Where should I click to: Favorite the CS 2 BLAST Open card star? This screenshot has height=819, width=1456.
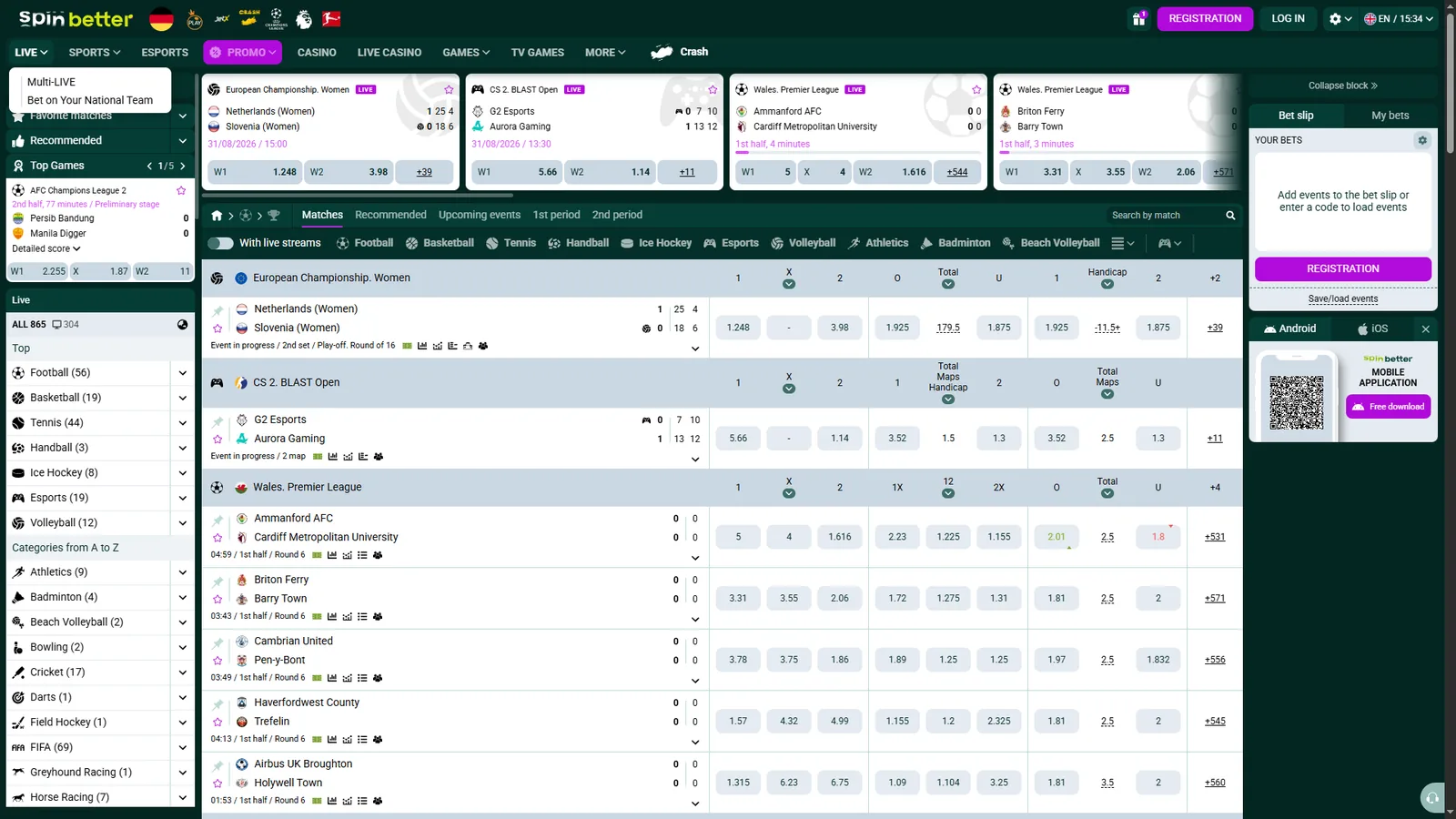[x=713, y=89]
